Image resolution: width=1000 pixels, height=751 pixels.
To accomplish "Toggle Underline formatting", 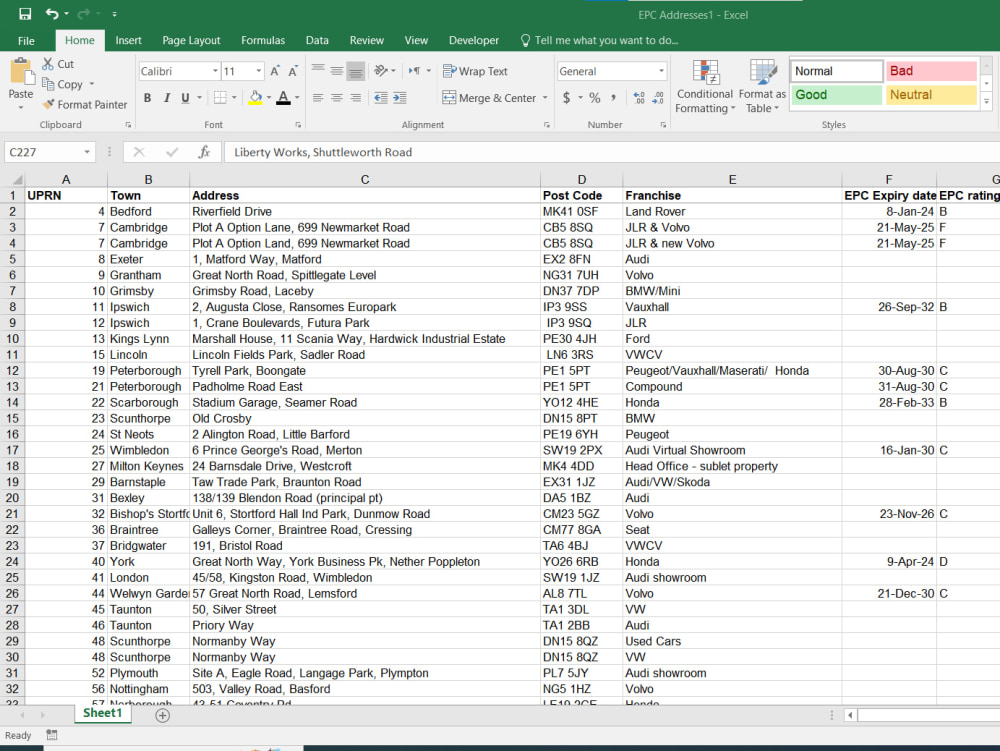I will (x=186, y=98).
